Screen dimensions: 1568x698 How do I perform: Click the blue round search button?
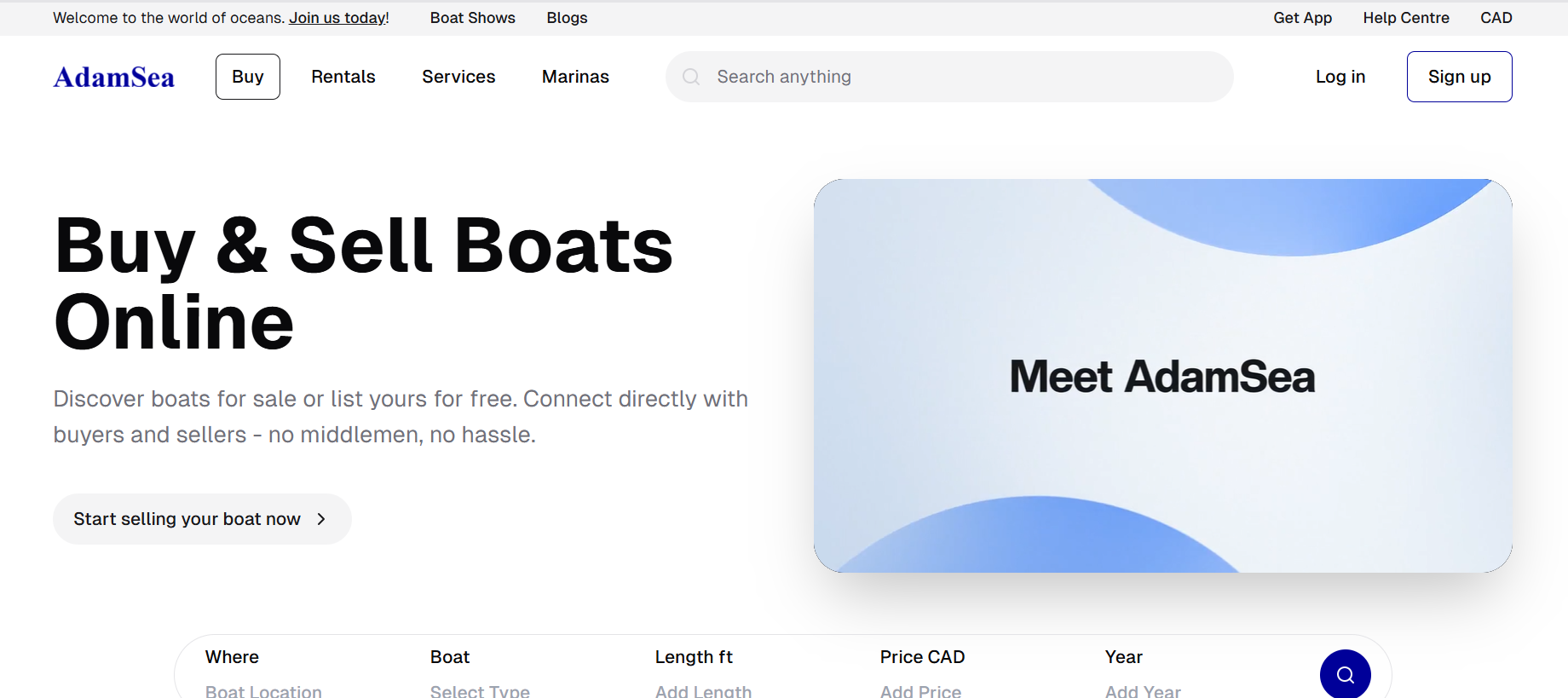[x=1345, y=674]
